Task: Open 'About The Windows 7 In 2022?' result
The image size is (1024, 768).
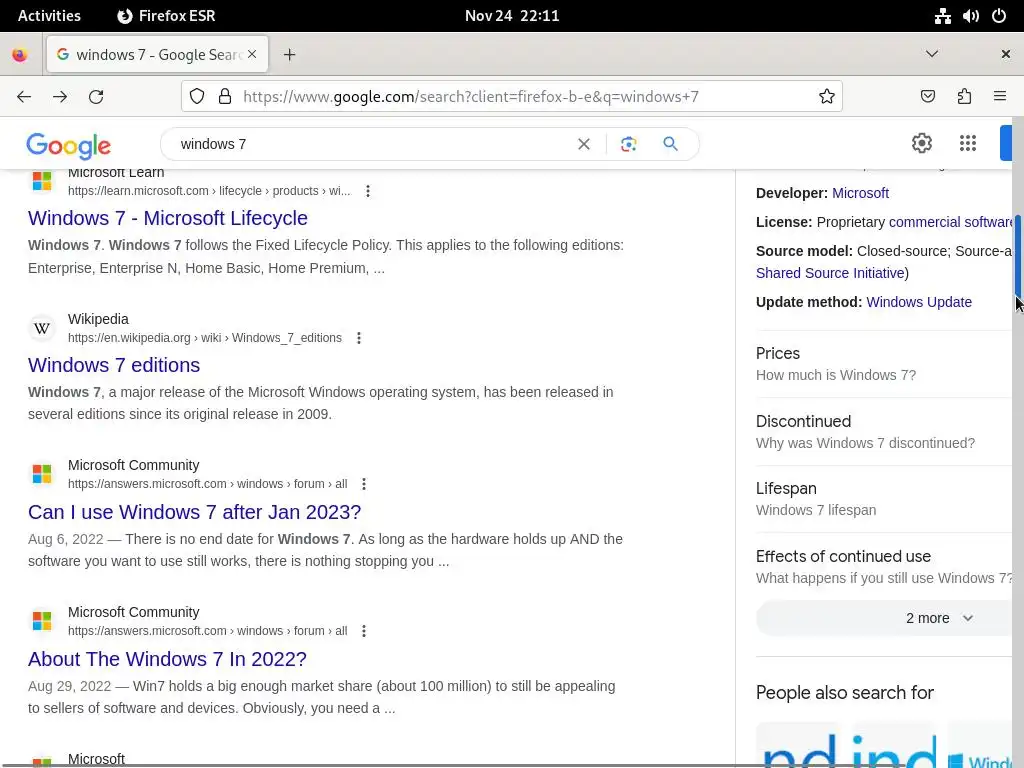Action: click(167, 659)
